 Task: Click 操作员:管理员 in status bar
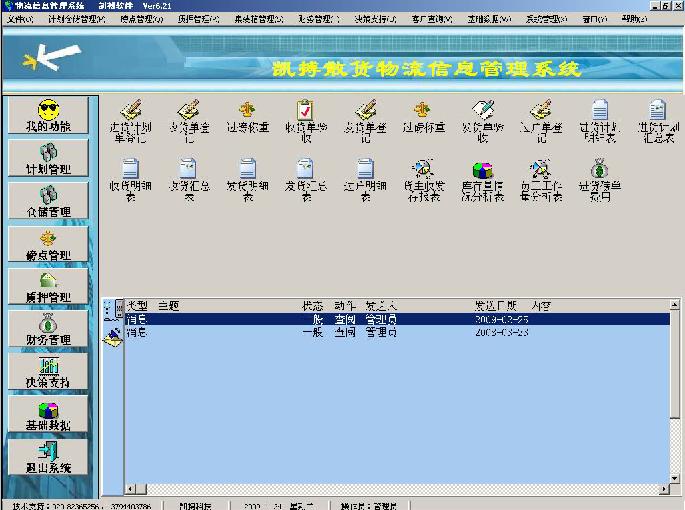tap(368, 506)
